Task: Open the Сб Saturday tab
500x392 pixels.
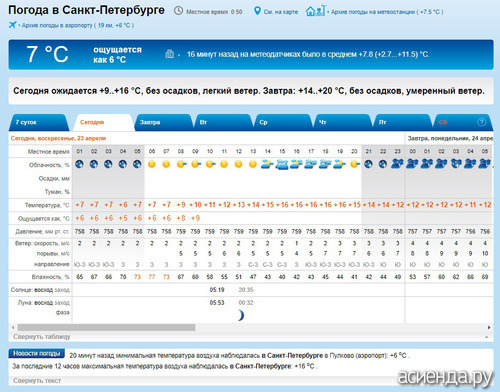Action: pos(462,122)
